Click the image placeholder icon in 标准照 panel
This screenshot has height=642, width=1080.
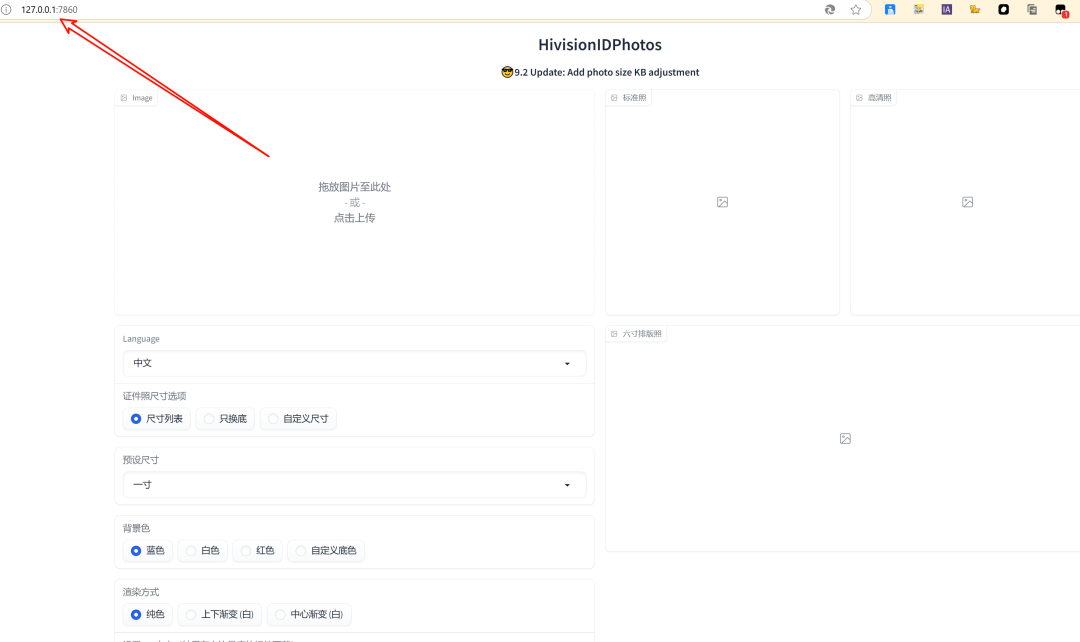click(x=723, y=202)
